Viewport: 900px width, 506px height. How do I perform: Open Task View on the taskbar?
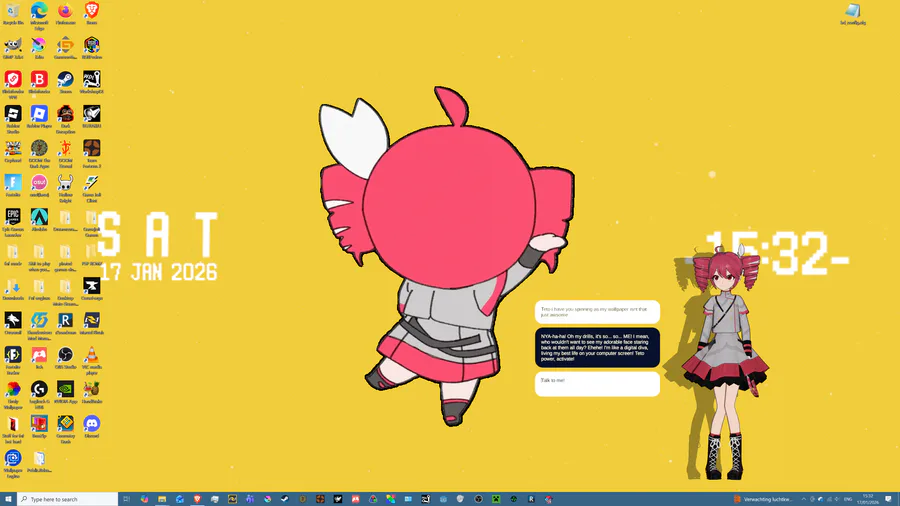(127, 499)
